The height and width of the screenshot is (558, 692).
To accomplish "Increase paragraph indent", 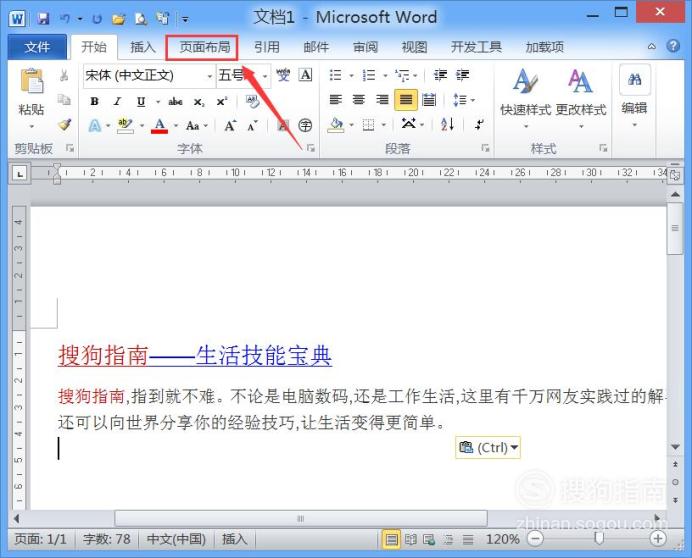I will (x=463, y=75).
